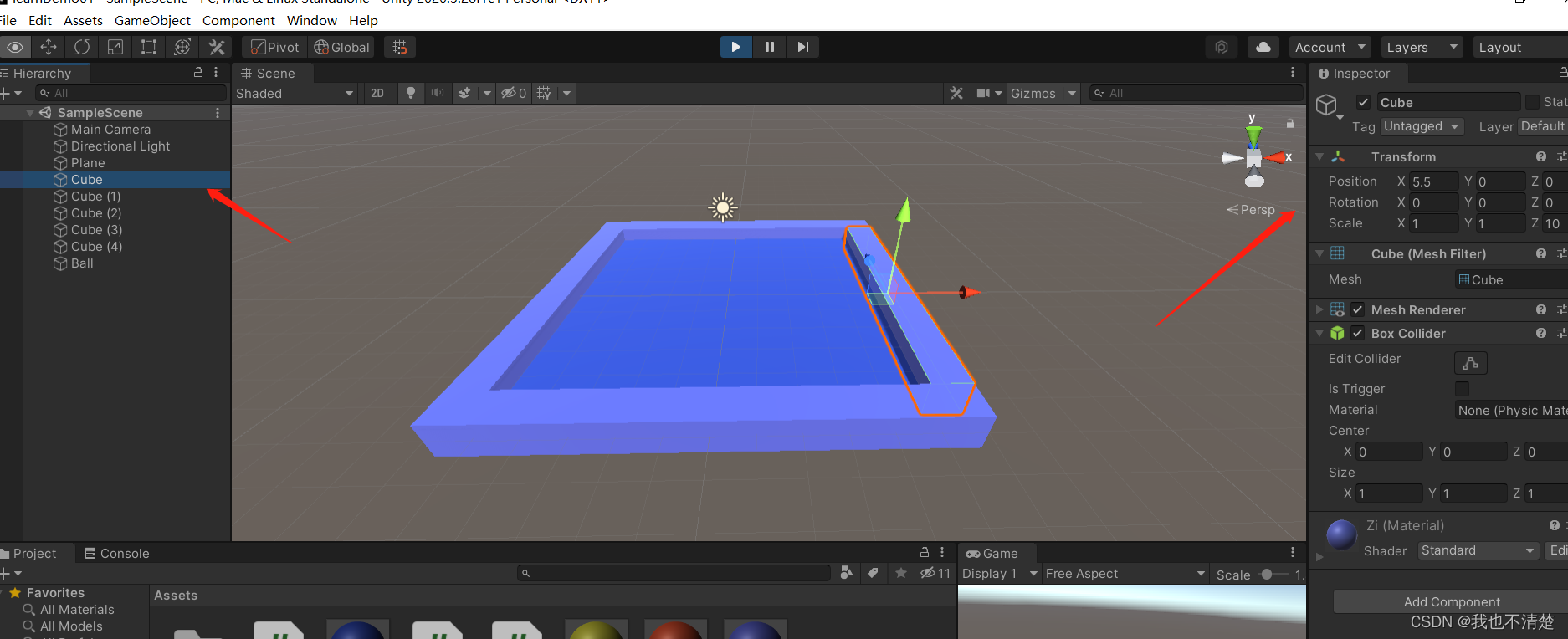Open the GameObject menu
This screenshot has width=1568, height=639.
coord(152,20)
